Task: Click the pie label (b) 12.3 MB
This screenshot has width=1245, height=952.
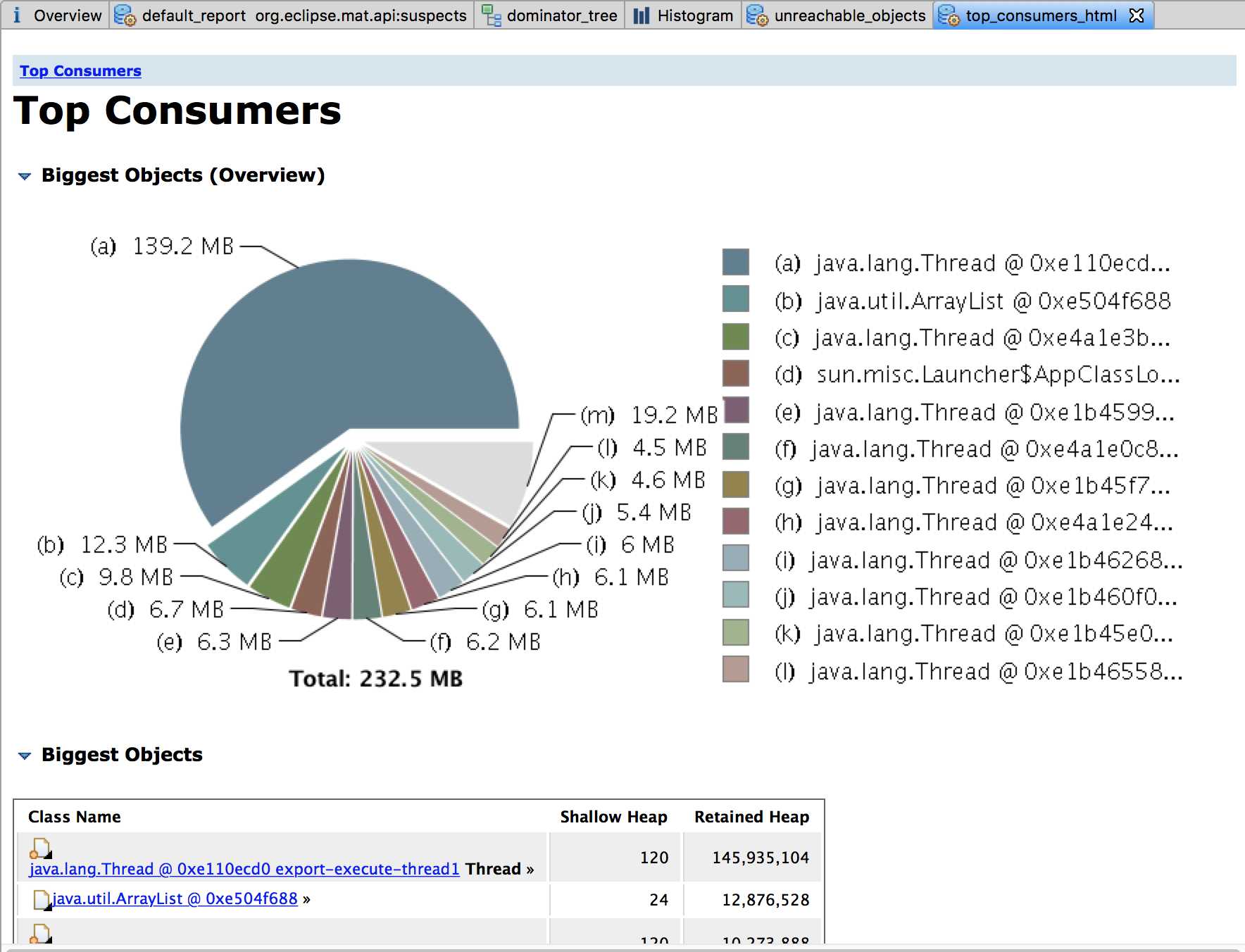Action: click(x=102, y=544)
